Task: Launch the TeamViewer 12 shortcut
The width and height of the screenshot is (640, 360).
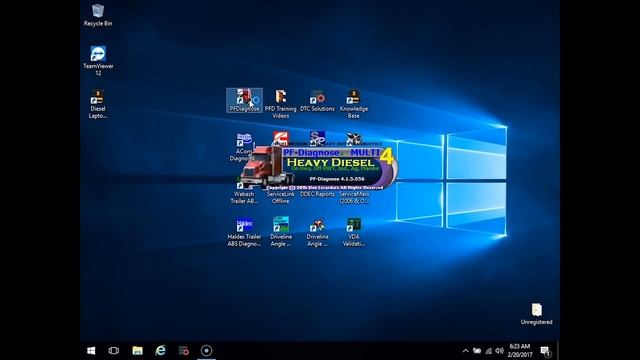Action: tap(98, 61)
